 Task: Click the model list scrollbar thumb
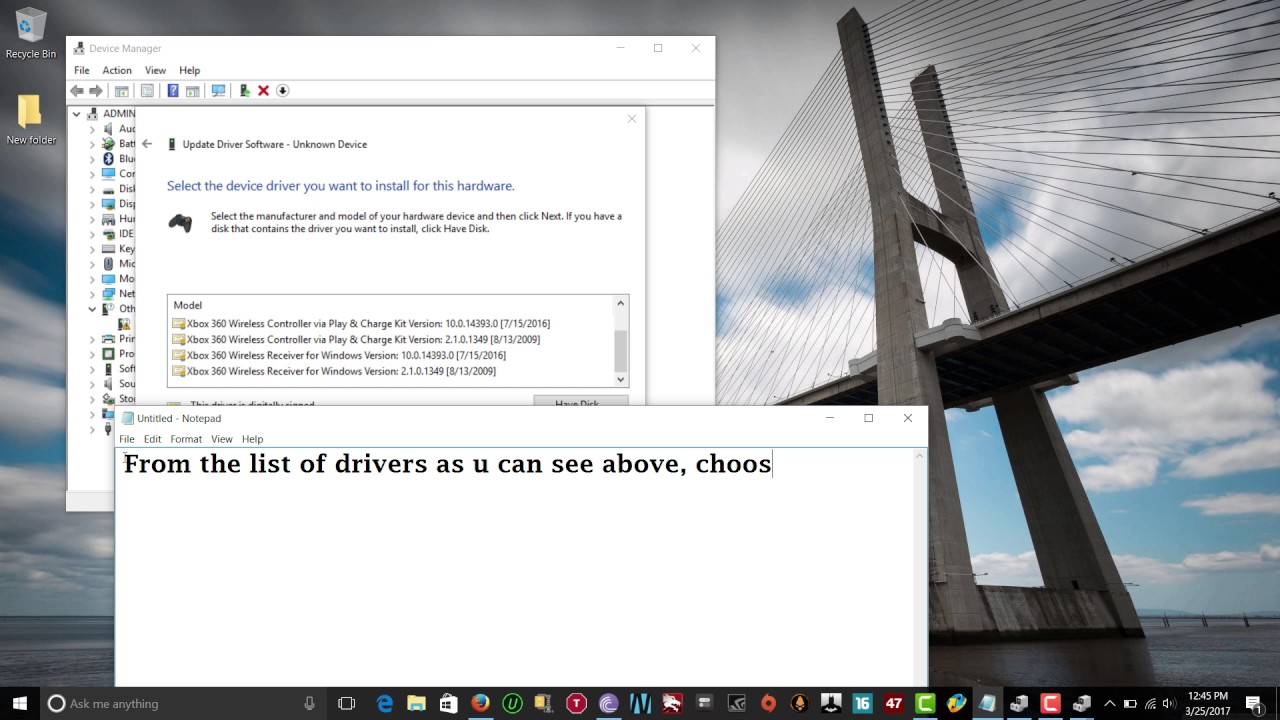[x=621, y=350]
